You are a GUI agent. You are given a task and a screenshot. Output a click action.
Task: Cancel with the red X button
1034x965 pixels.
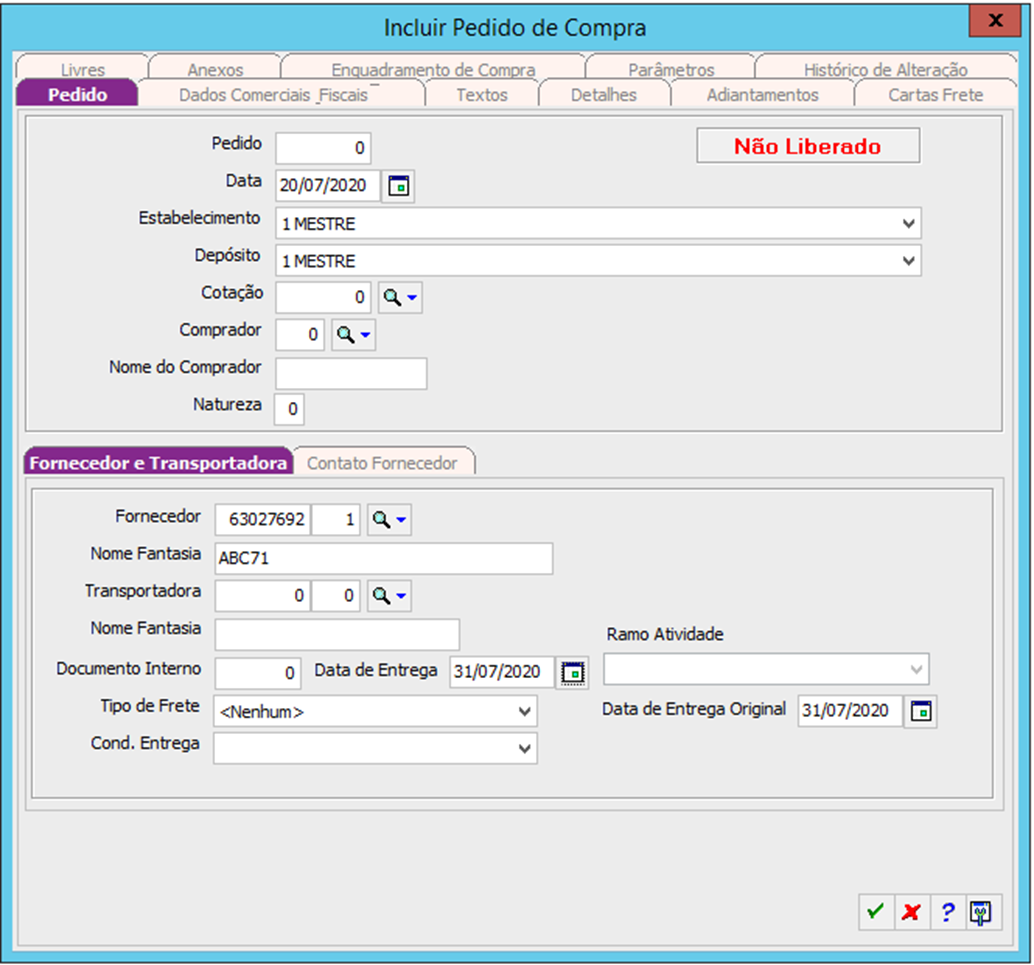(x=912, y=912)
